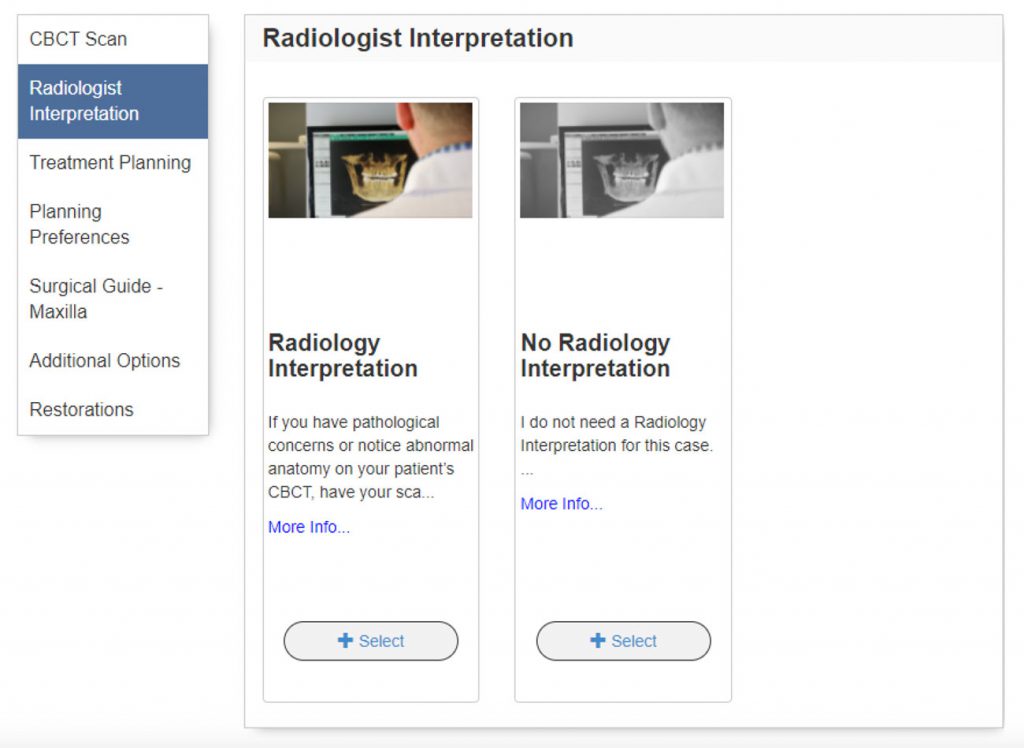Navigate to Surgical Guide - Maxilla
The width and height of the screenshot is (1024, 748).
click(x=95, y=298)
